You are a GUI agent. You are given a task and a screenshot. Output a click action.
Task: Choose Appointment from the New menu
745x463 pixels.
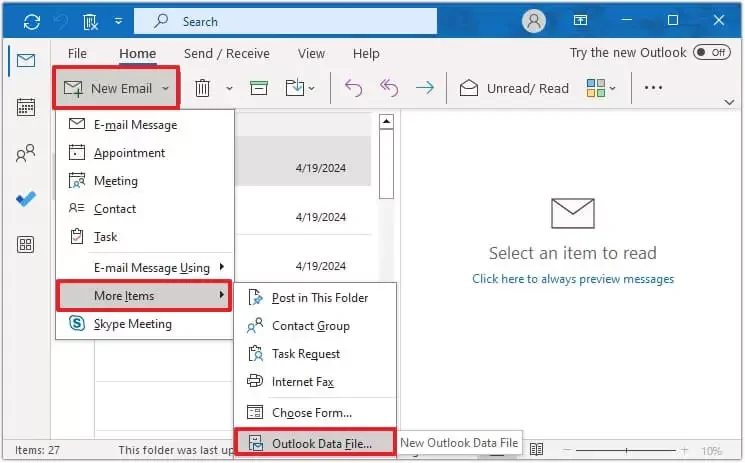pos(145,153)
